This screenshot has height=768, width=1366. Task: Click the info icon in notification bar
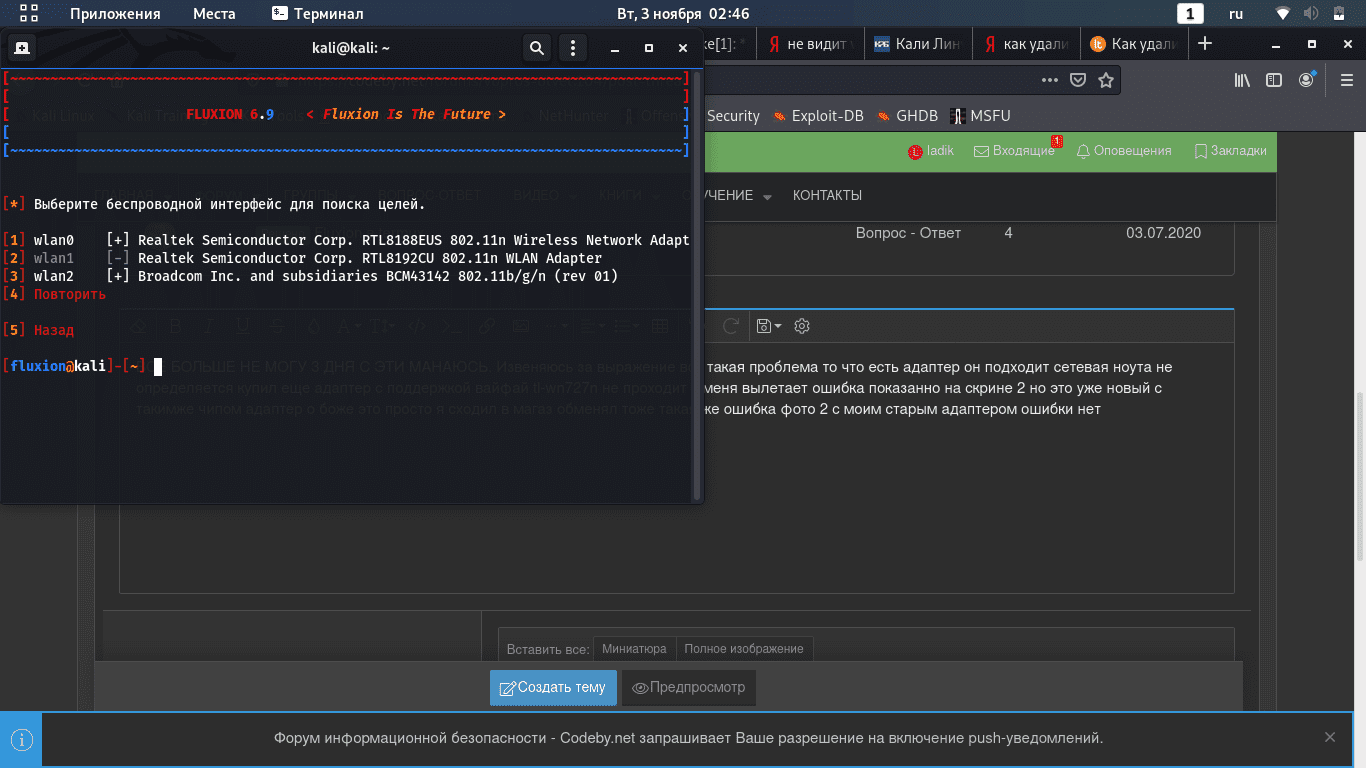pyautogui.click(x=21, y=739)
